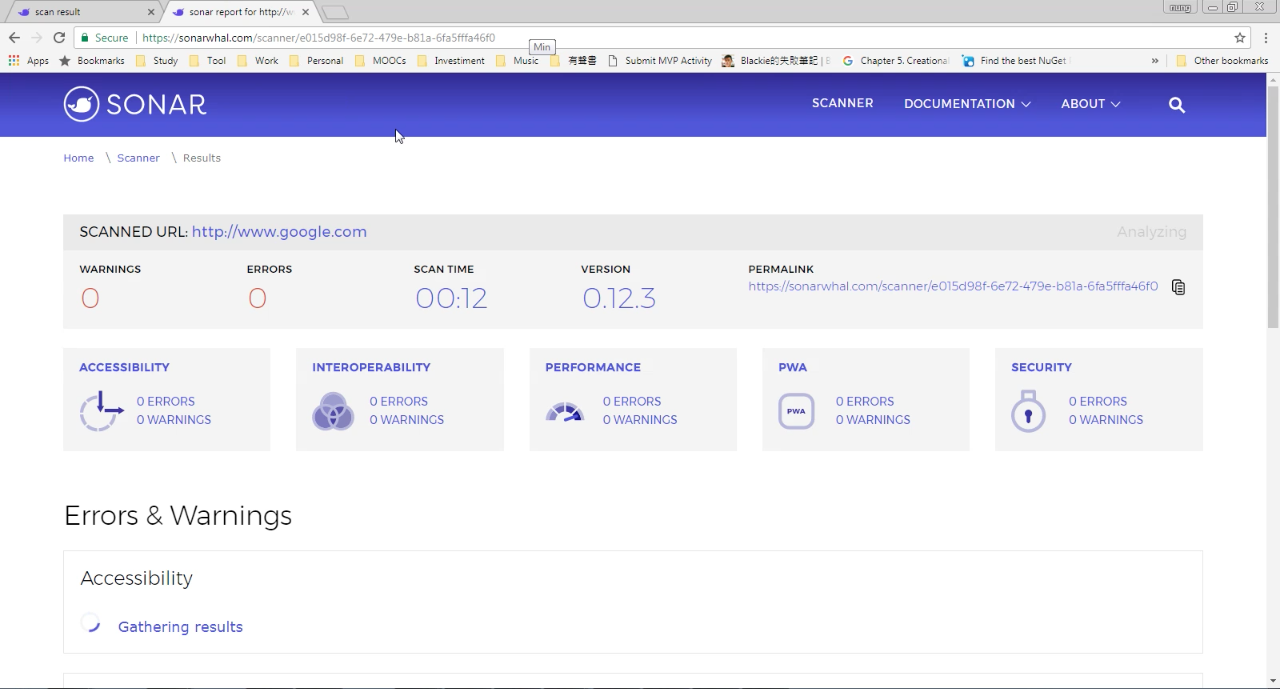This screenshot has height=689, width=1280.
Task: Click the Sonar narwhal logo
Action: tap(135, 104)
